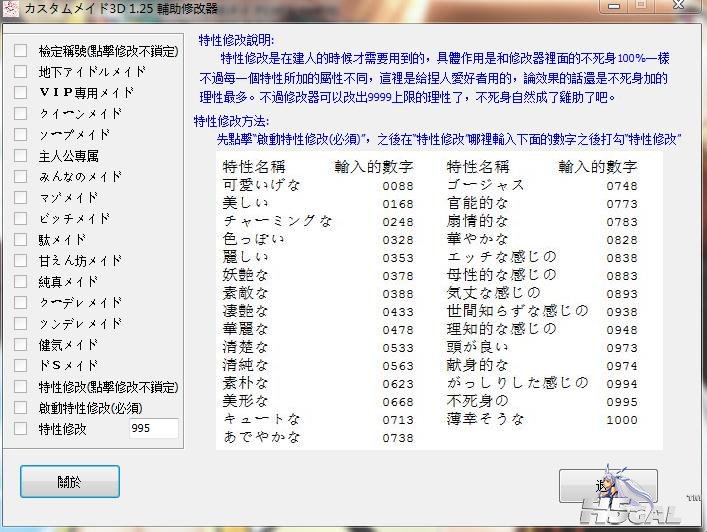Click the 0248 number value
Image resolution: width=707 pixels, height=532 pixels.
398,222
